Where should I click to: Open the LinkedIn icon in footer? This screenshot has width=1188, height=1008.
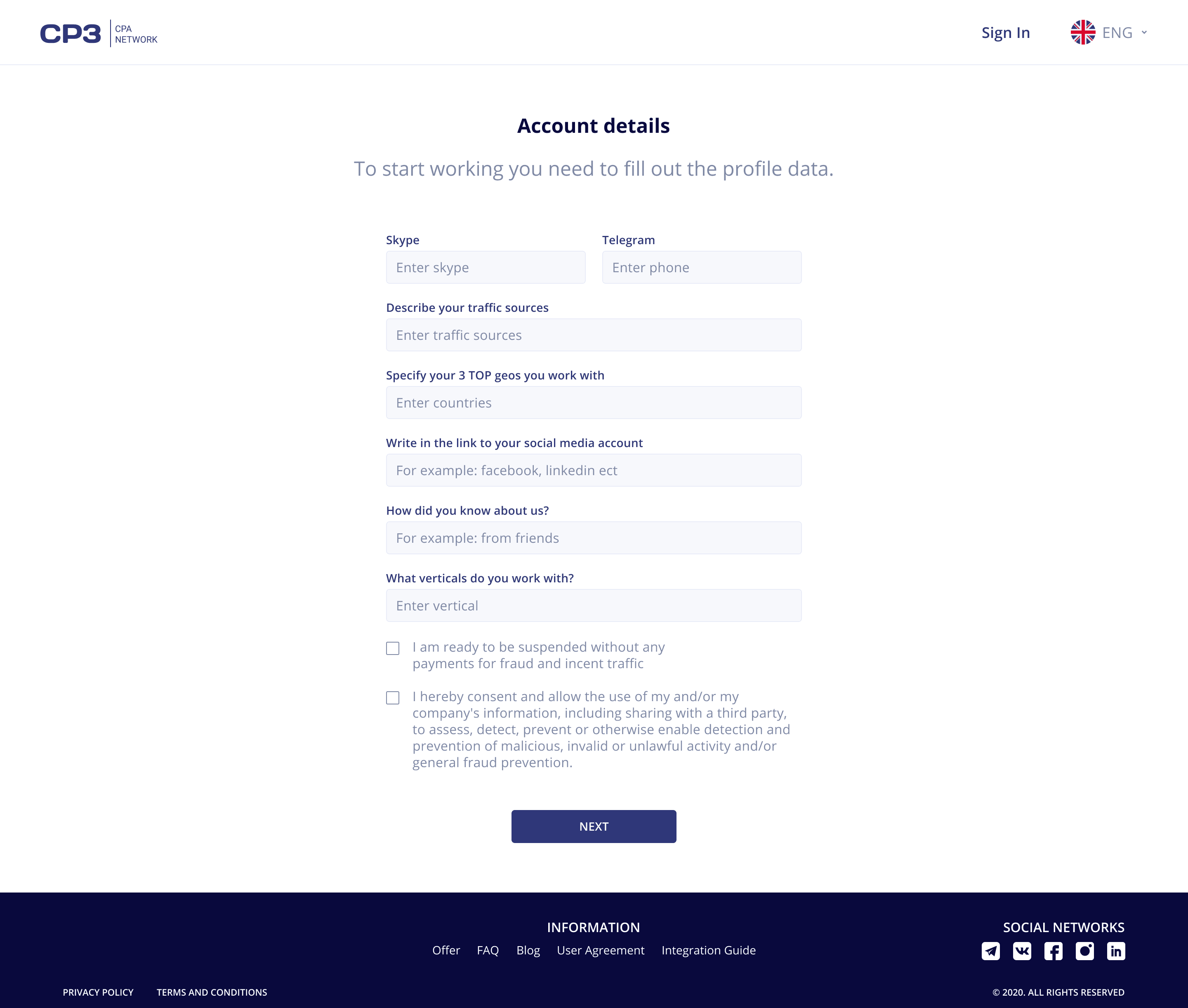(x=1116, y=951)
